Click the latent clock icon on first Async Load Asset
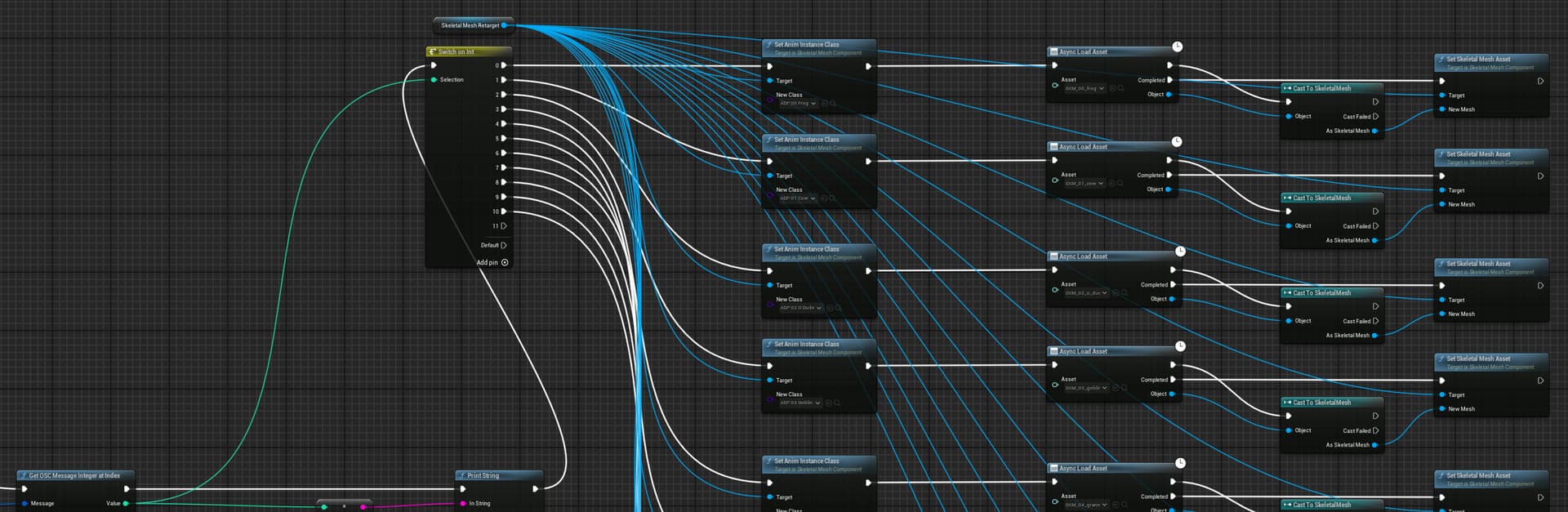The image size is (1568, 512). coord(1177,47)
